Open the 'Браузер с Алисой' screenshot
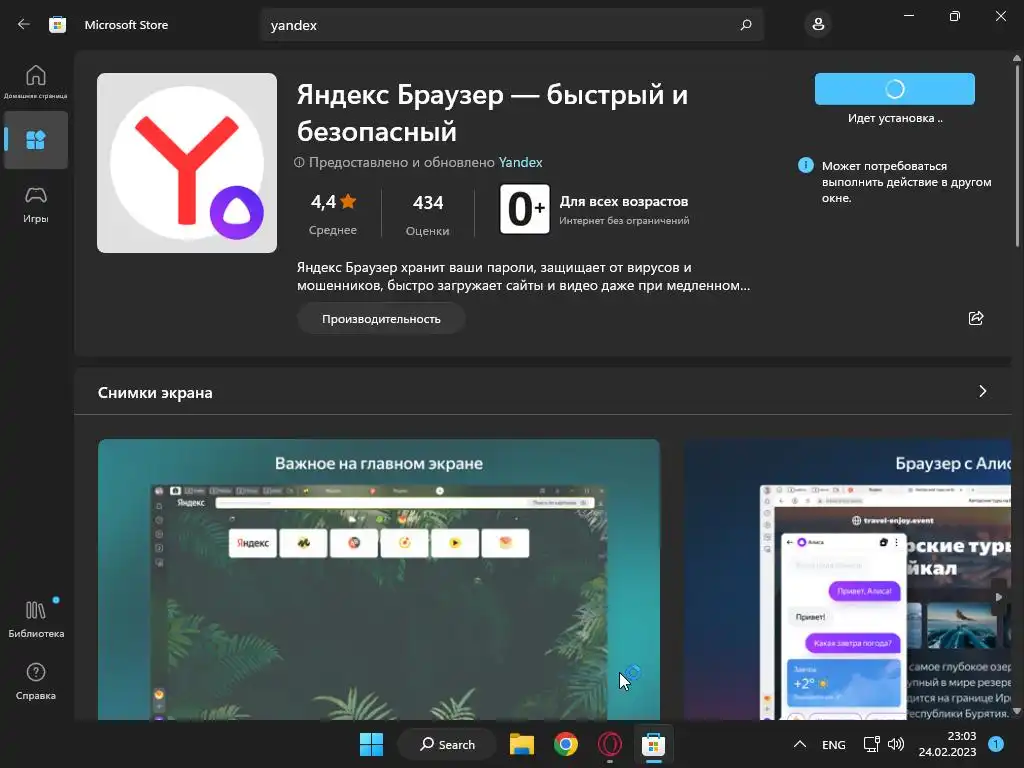The width and height of the screenshot is (1024, 768). tap(848, 579)
